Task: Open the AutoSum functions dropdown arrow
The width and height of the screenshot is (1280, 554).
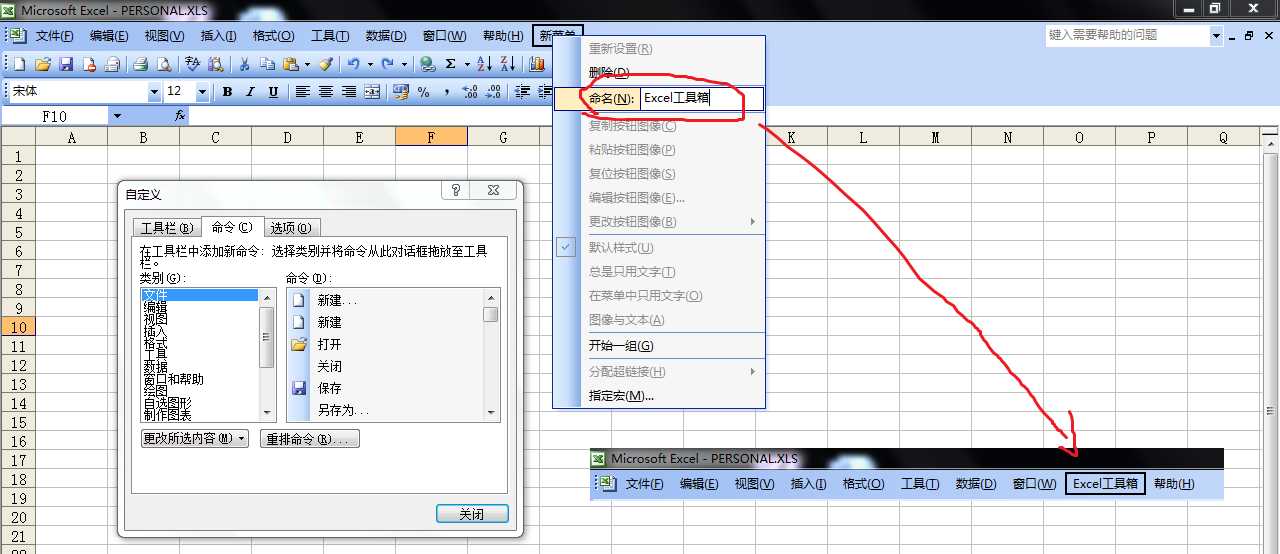Action: [x=467, y=64]
